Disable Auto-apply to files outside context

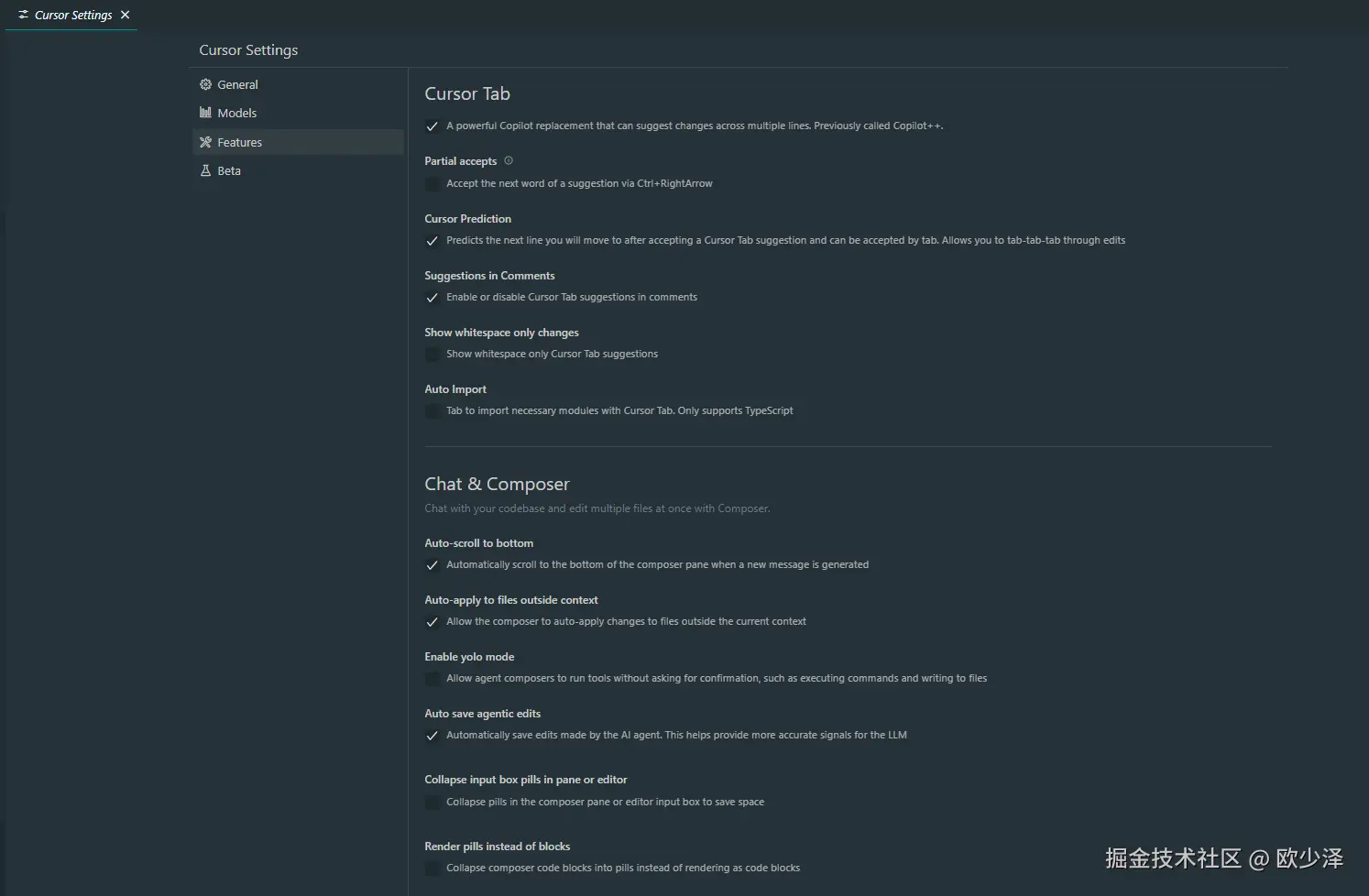click(433, 622)
